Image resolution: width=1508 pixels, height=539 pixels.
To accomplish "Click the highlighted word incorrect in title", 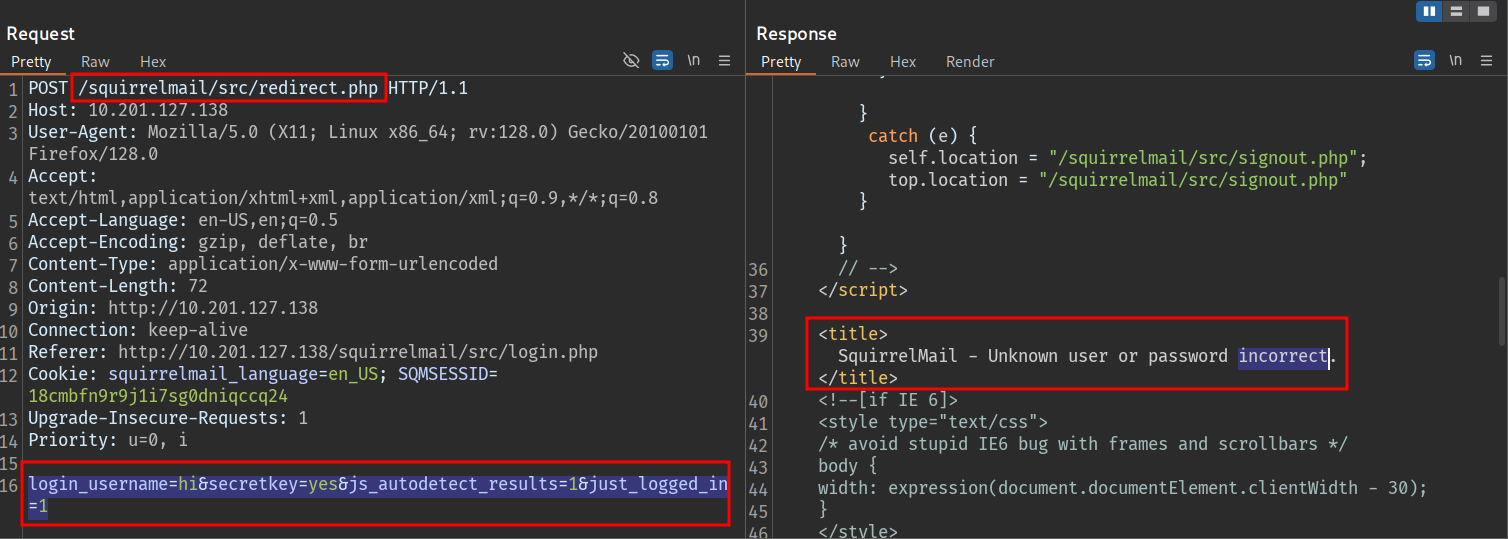I will [x=1283, y=356].
